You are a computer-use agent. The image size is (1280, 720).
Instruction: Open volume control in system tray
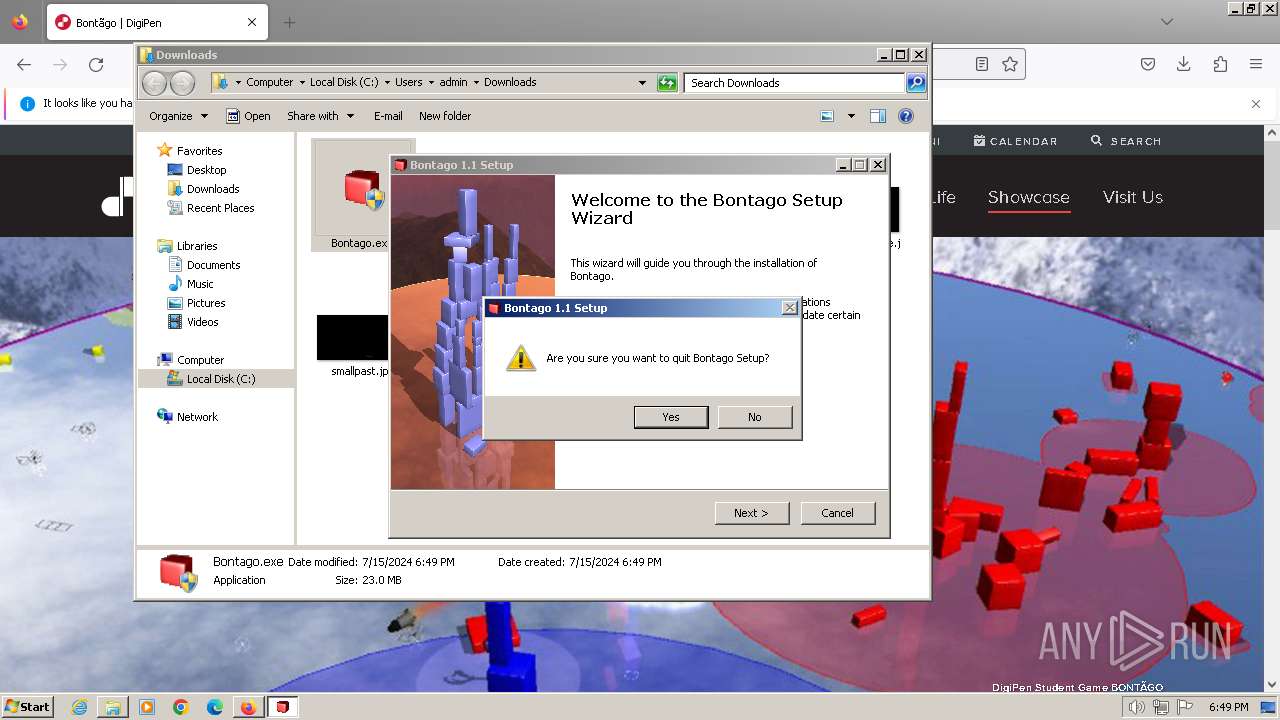click(1137, 707)
